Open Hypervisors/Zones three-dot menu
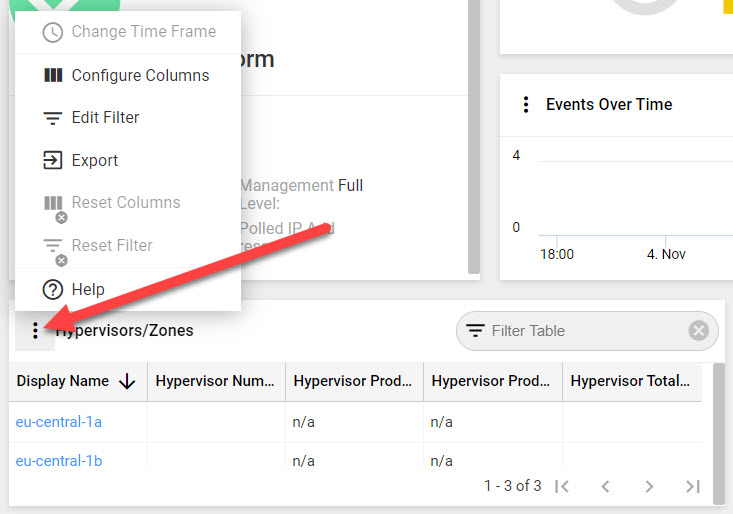Screen dimensions: 733x514 coord(35,331)
